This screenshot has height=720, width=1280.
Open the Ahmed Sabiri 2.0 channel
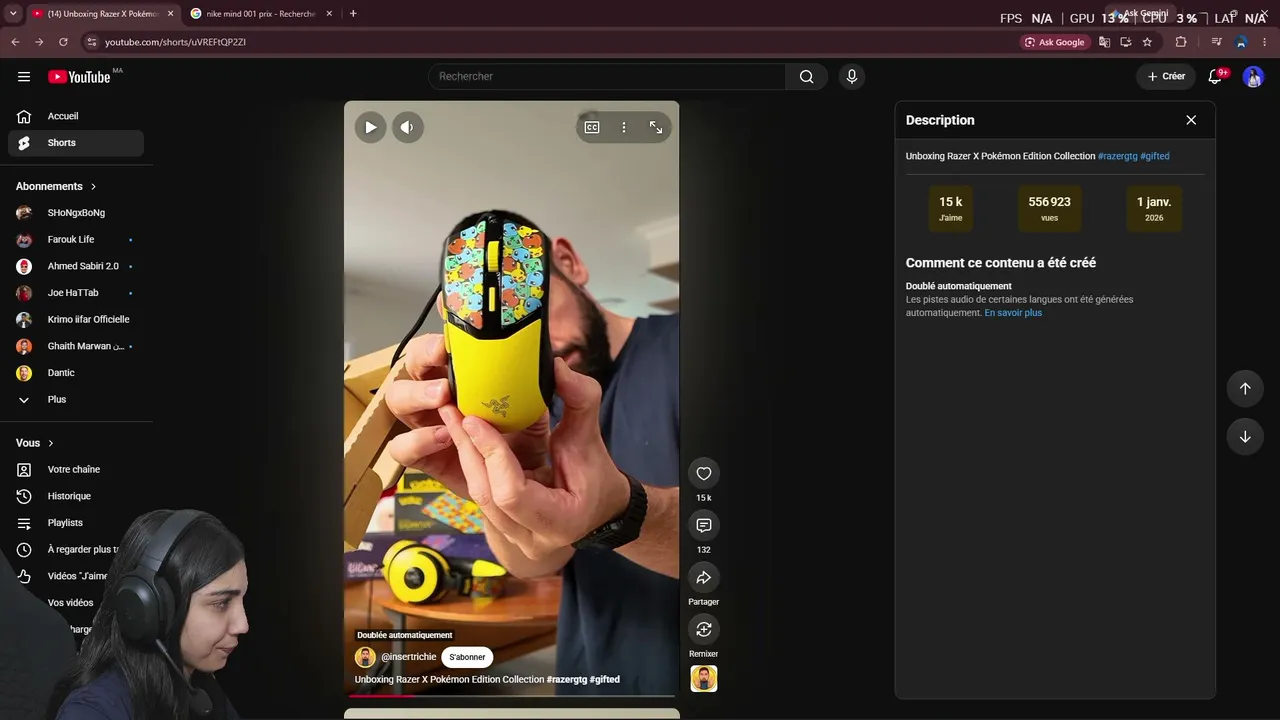pyautogui.click(x=76, y=266)
